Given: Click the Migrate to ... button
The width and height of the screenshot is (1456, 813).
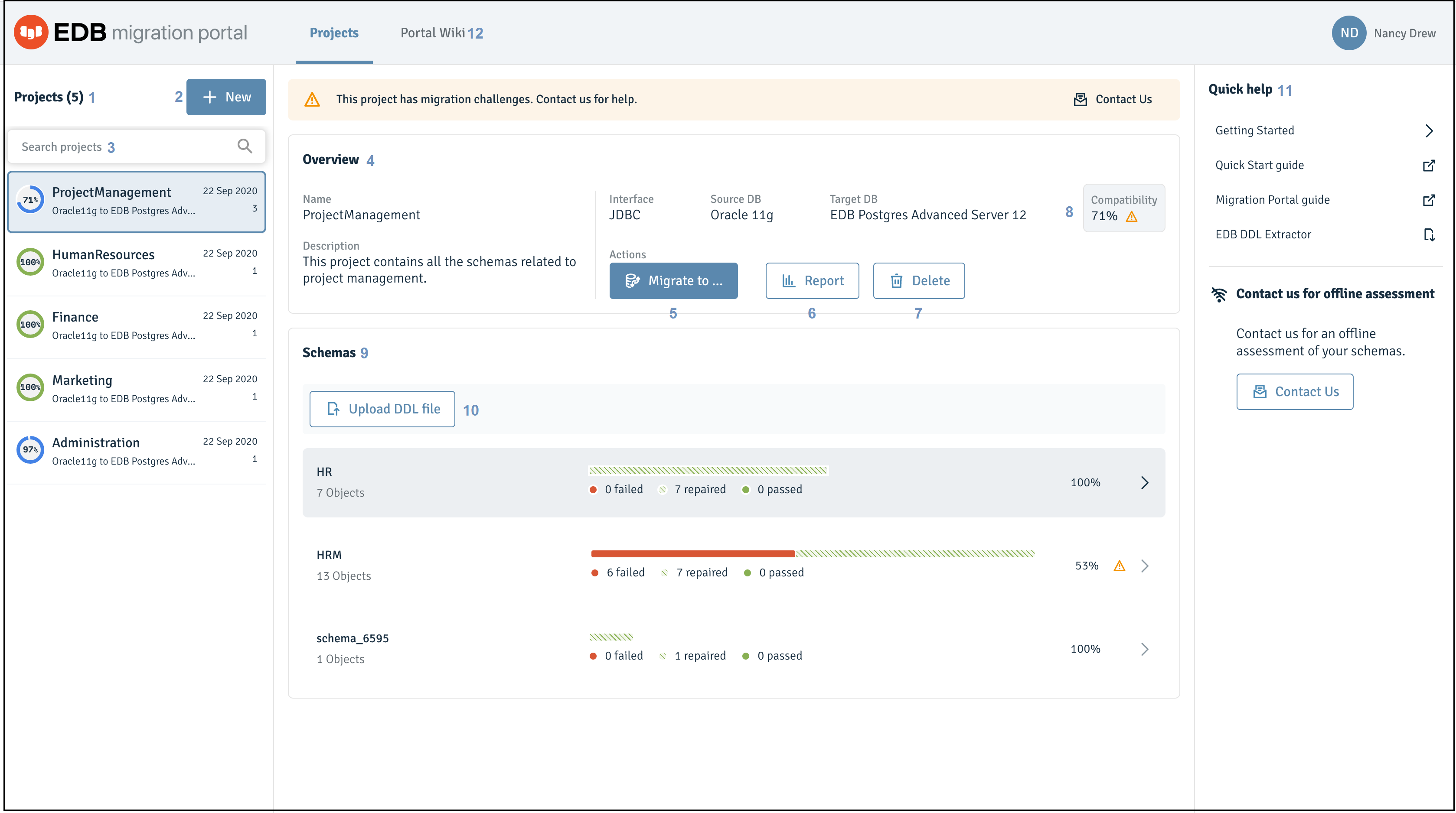Looking at the screenshot, I should [673, 280].
